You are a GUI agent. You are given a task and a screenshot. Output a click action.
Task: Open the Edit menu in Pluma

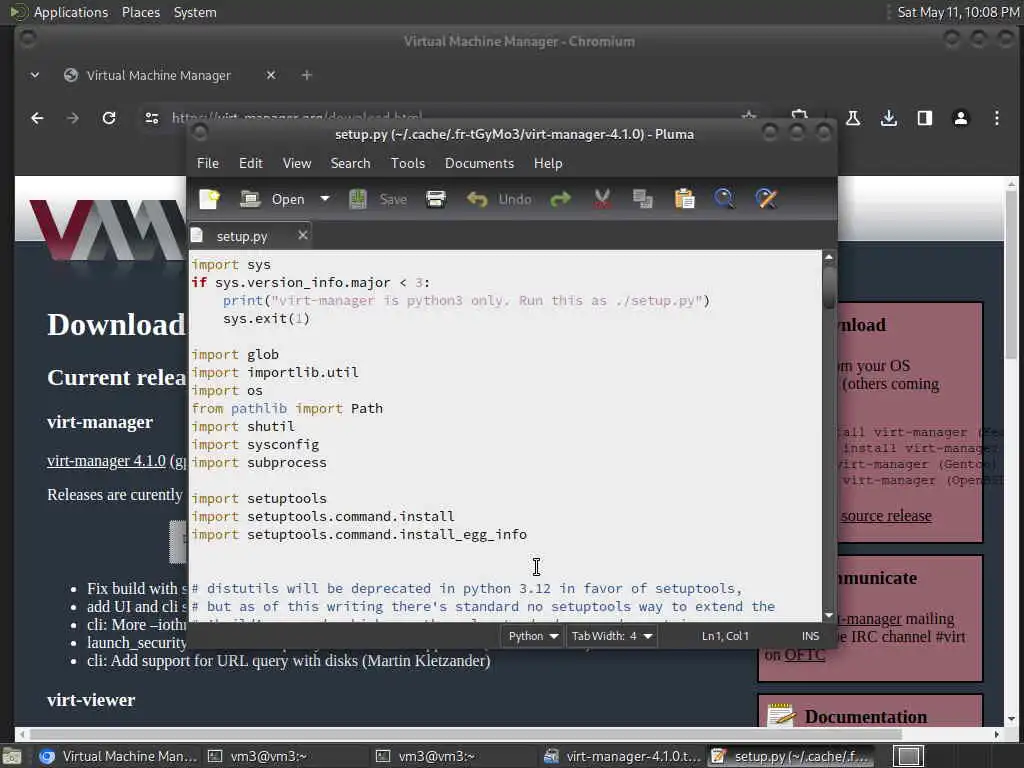251,163
